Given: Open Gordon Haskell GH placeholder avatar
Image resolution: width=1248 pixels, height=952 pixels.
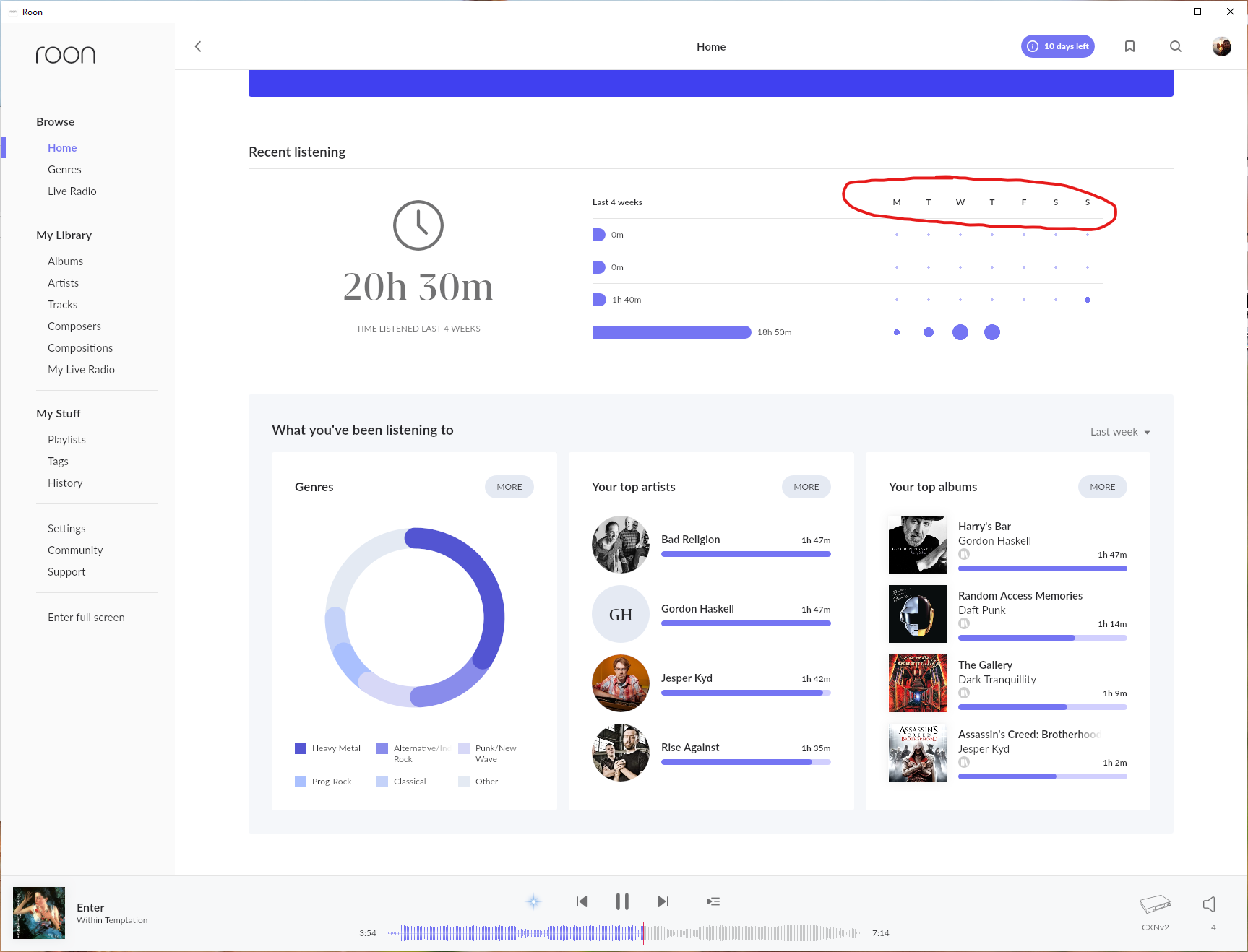Looking at the screenshot, I should click(x=621, y=614).
